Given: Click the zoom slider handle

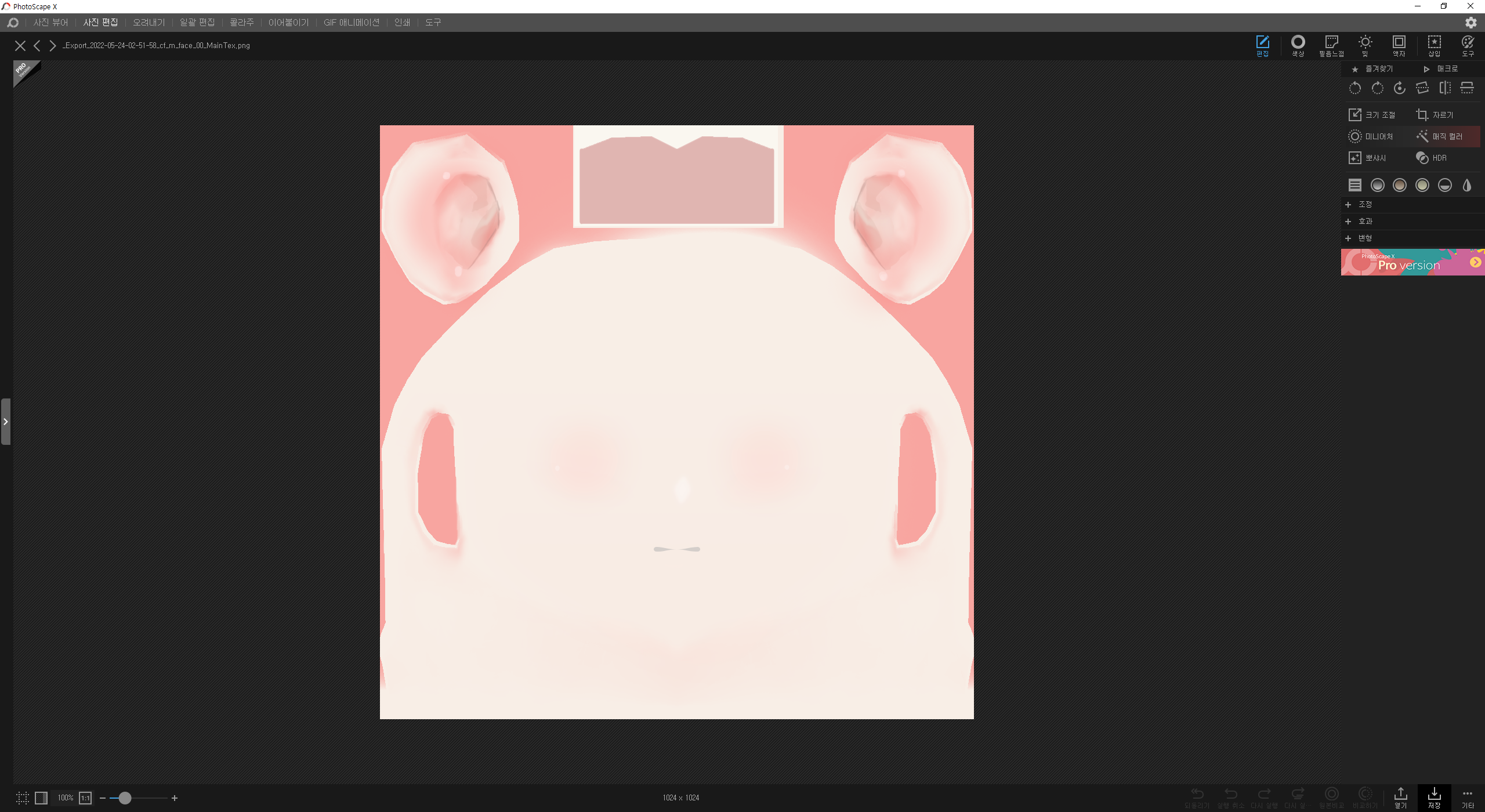Looking at the screenshot, I should pos(125,798).
